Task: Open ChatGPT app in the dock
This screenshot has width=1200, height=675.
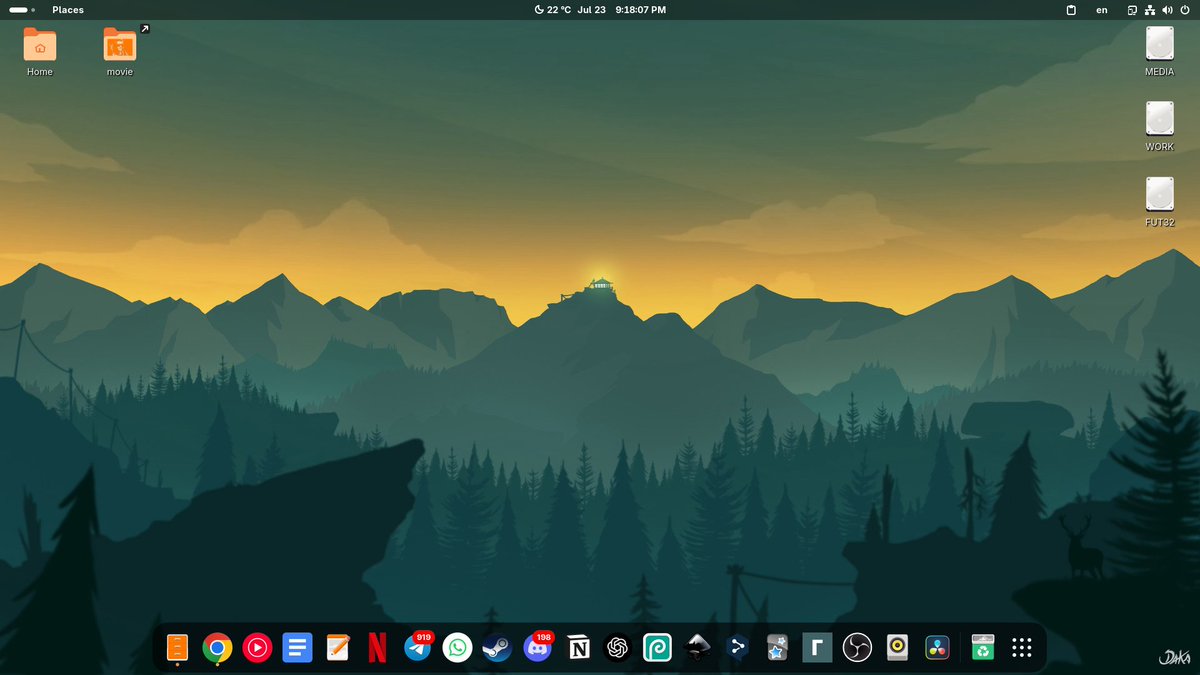Action: pyautogui.click(x=618, y=648)
